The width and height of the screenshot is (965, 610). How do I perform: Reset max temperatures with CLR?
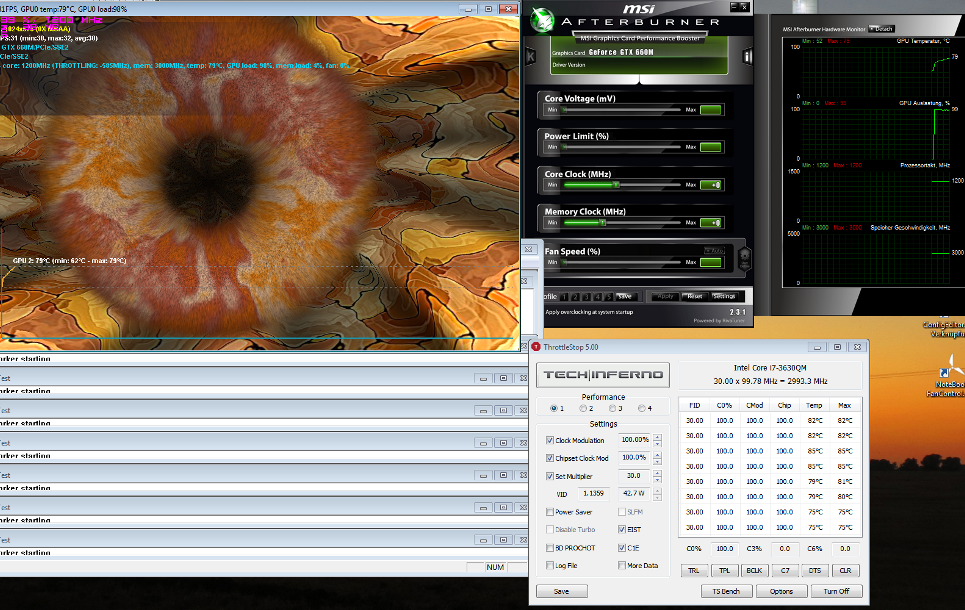pyautogui.click(x=845, y=571)
